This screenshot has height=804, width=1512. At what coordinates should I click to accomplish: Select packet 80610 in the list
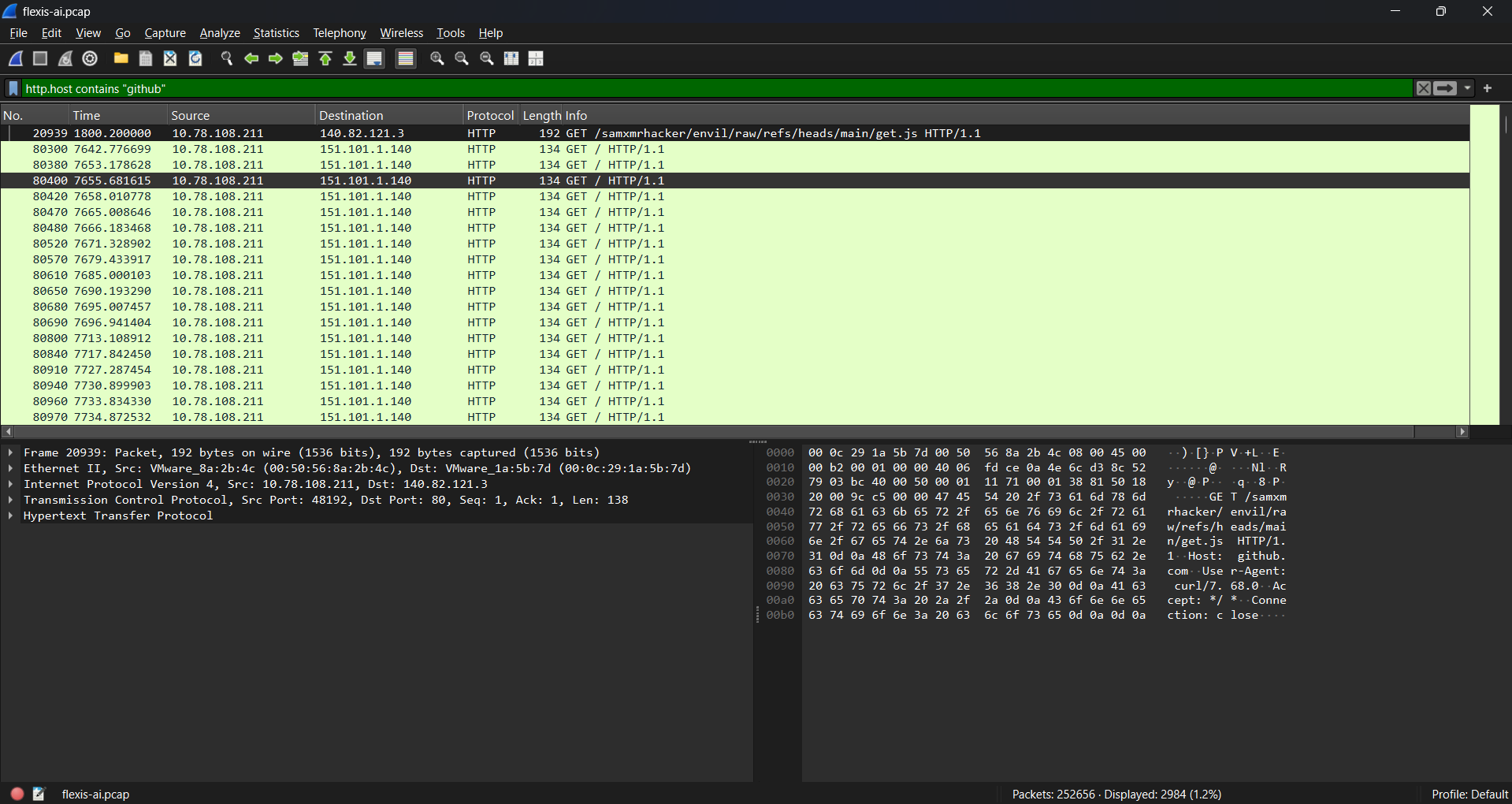pyautogui.click(x=735, y=275)
